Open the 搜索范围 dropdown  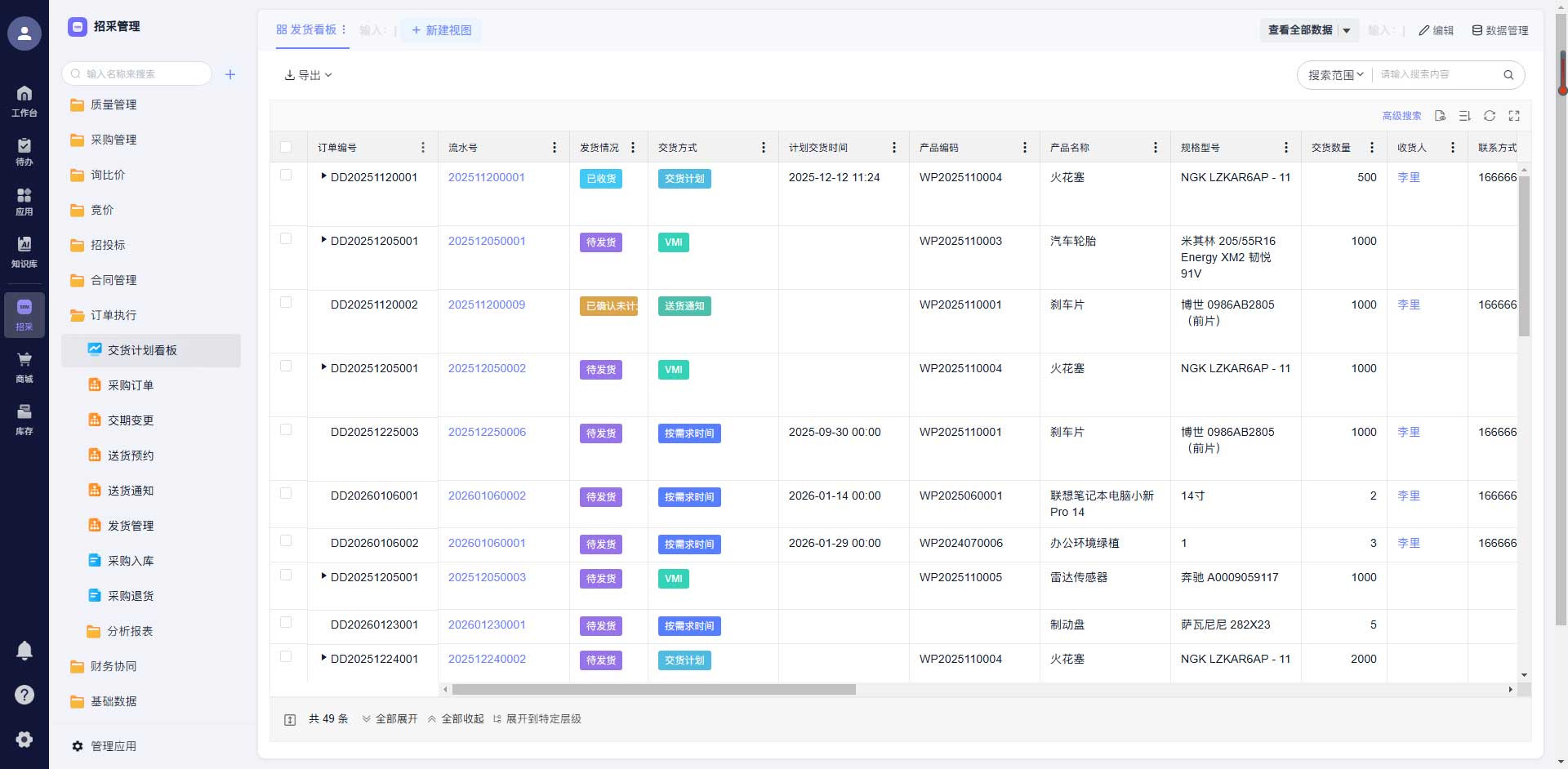tap(1335, 75)
